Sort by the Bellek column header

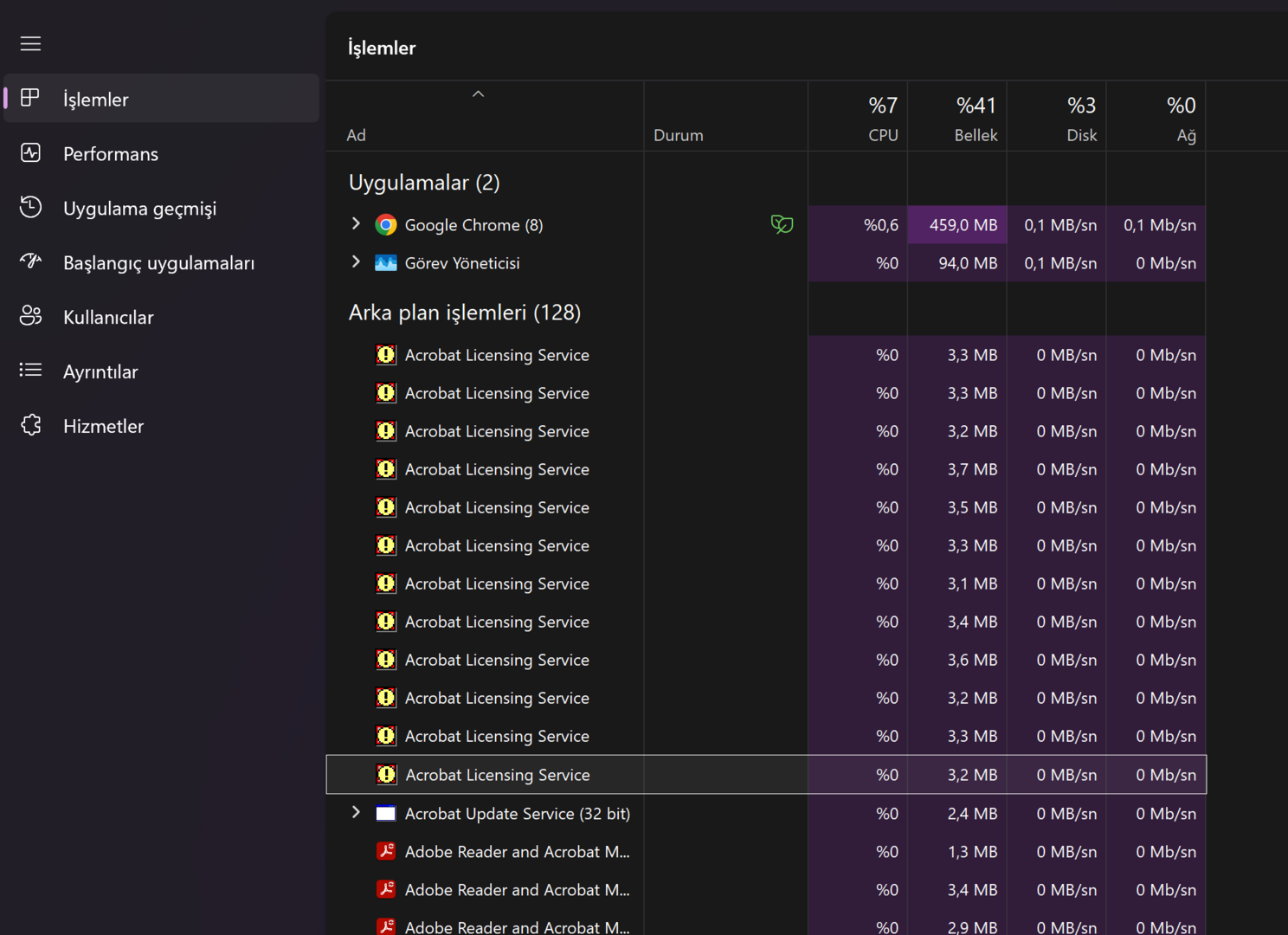point(957,117)
